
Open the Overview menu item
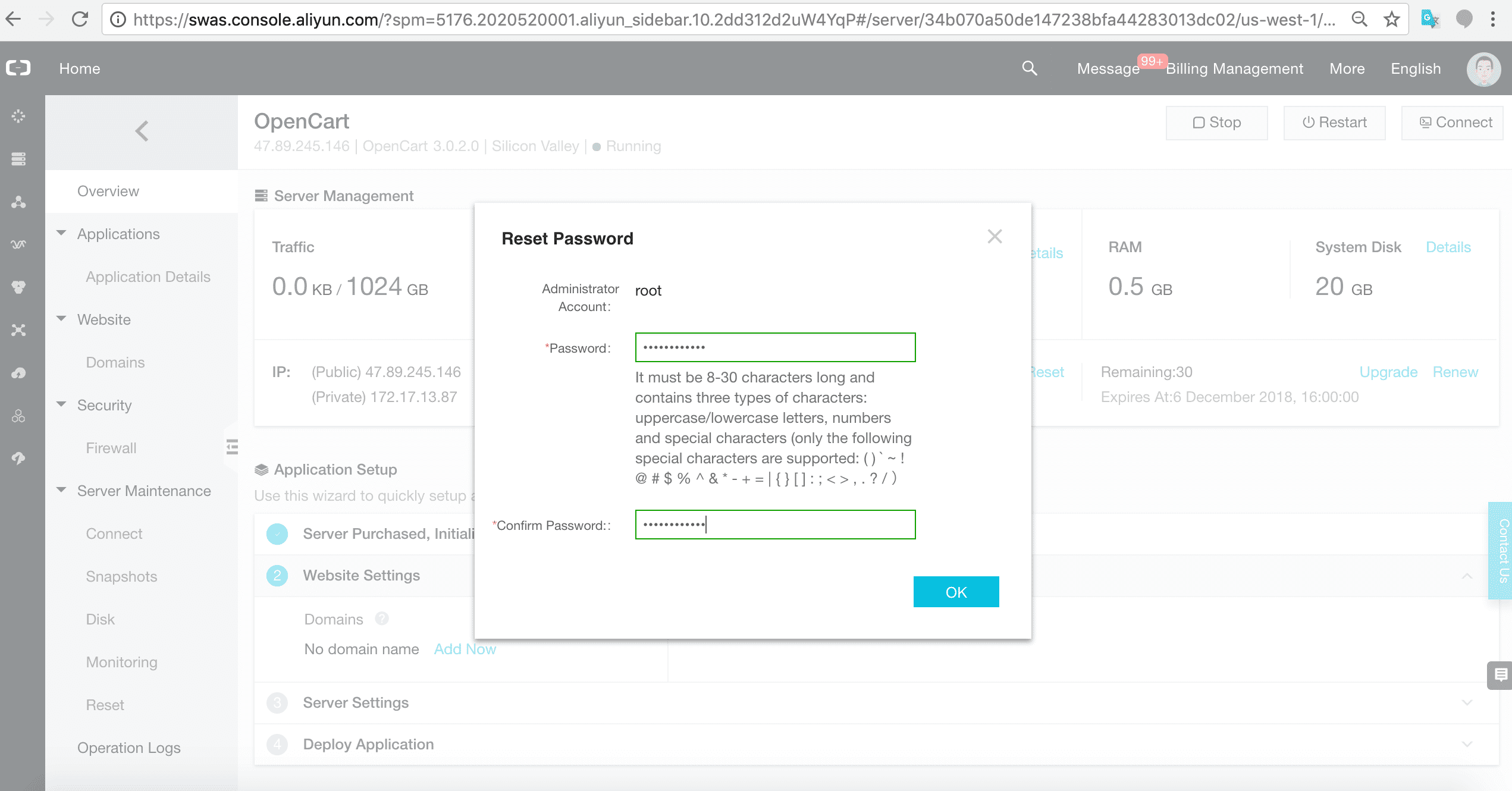108,191
